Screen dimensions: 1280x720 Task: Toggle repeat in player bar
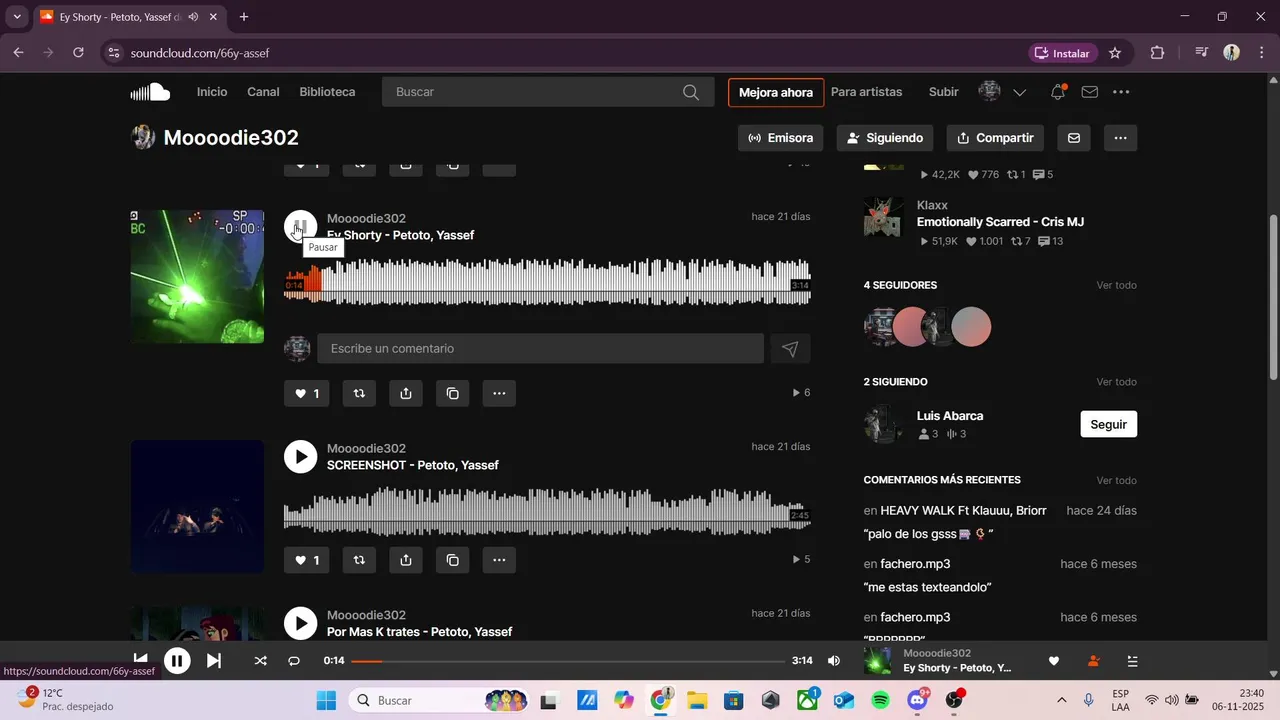[294, 661]
